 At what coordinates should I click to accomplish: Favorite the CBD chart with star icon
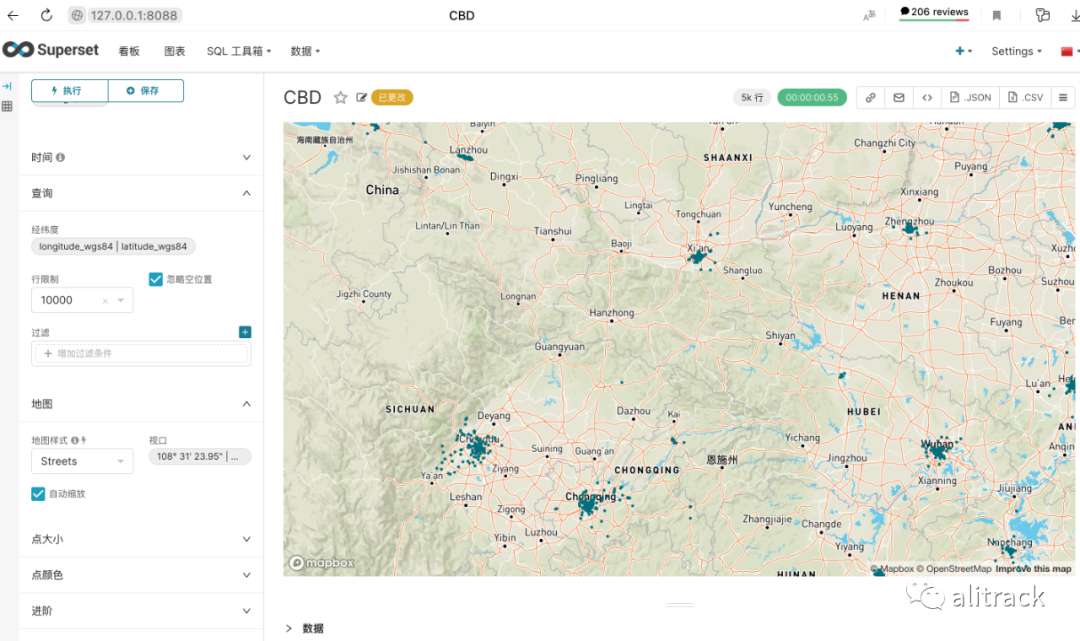point(340,98)
